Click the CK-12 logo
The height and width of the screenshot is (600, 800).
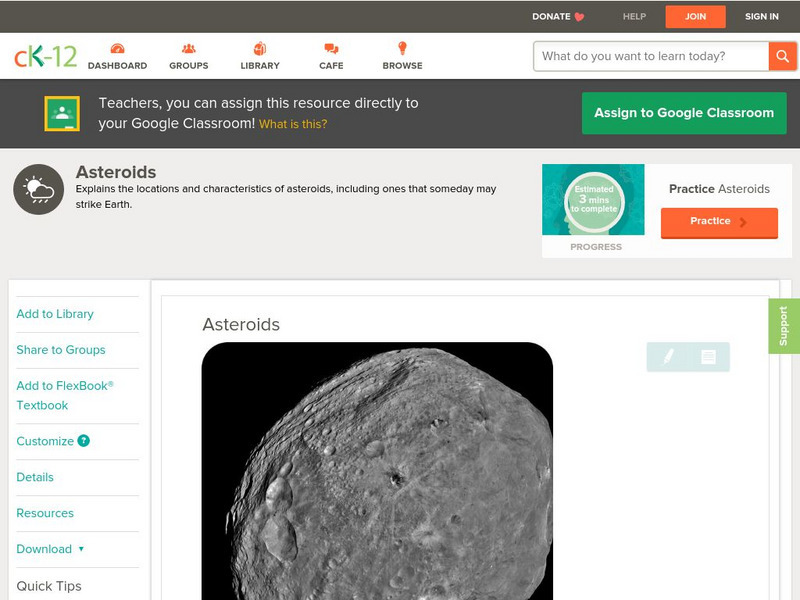[45, 57]
